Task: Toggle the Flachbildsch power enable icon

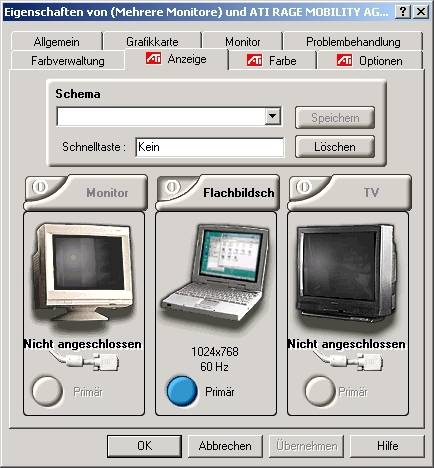Action: pyautogui.click(x=171, y=187)
